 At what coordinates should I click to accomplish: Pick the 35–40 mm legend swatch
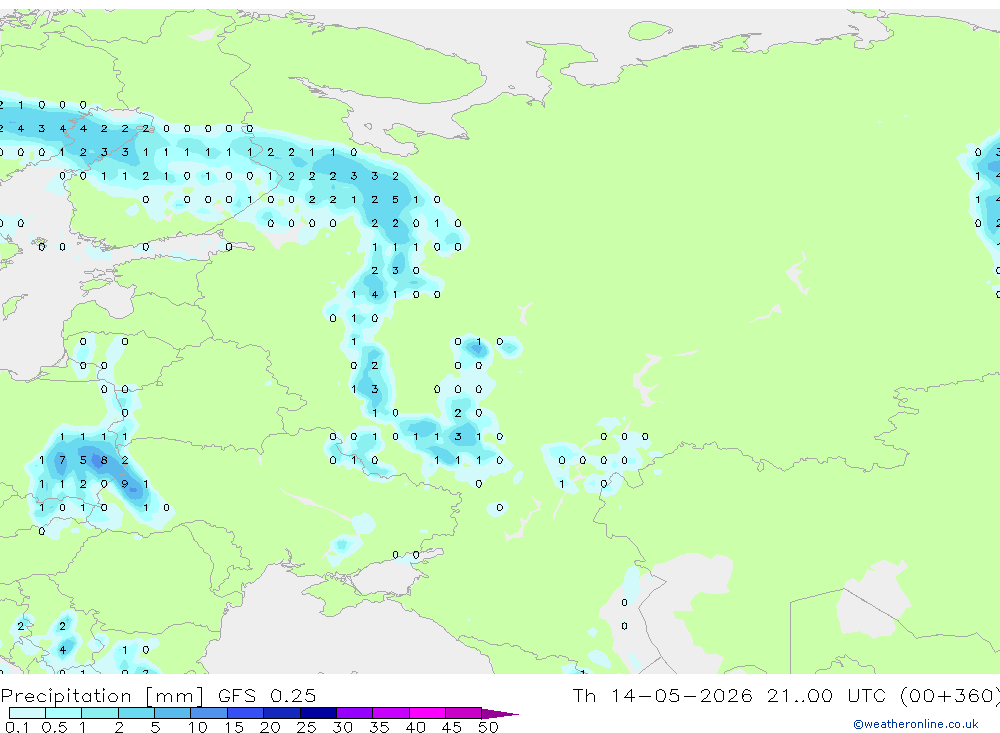[x=391, y=713]
